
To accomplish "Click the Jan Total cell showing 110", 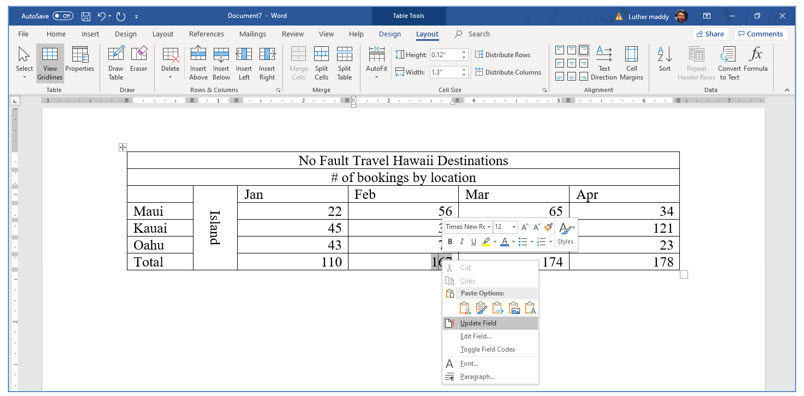I will click(292, 262).
